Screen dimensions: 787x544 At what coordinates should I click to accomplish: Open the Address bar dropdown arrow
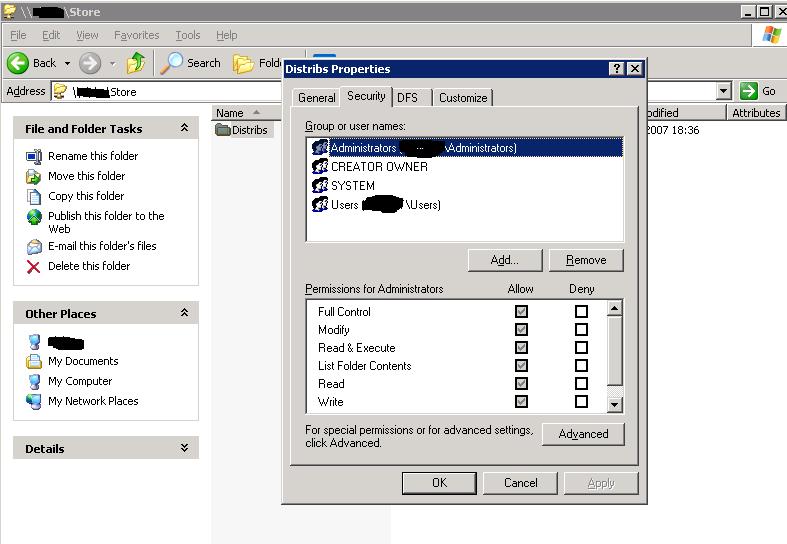pos(723,91)
